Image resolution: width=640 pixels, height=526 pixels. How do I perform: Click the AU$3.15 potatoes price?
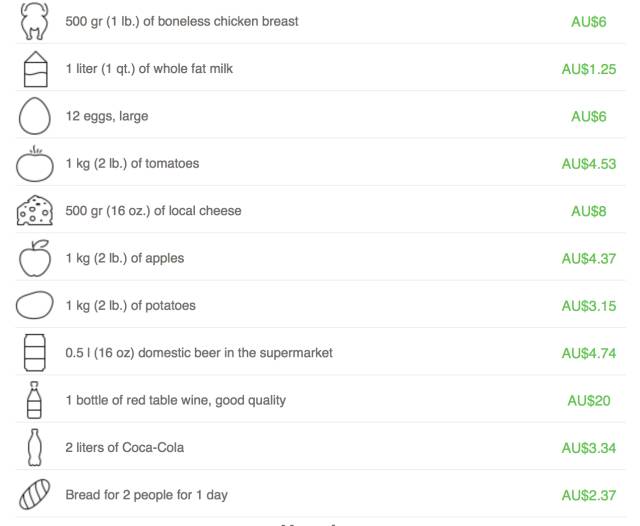[589, 306]
